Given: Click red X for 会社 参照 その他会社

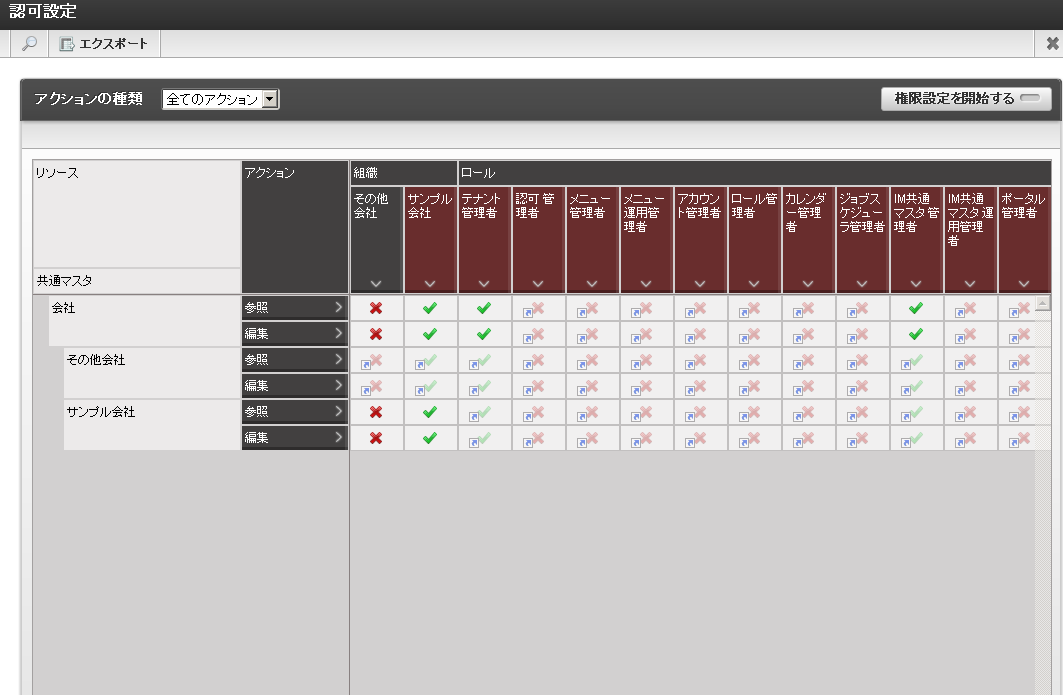Looking at the screenshot, I should (376, 308).
